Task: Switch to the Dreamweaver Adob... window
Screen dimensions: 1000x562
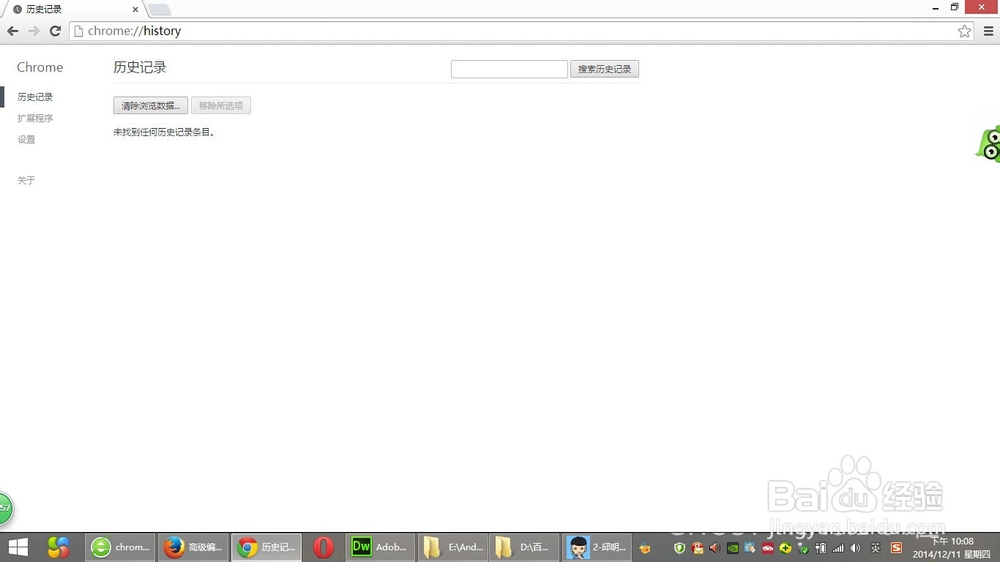Action: point(380,547)
